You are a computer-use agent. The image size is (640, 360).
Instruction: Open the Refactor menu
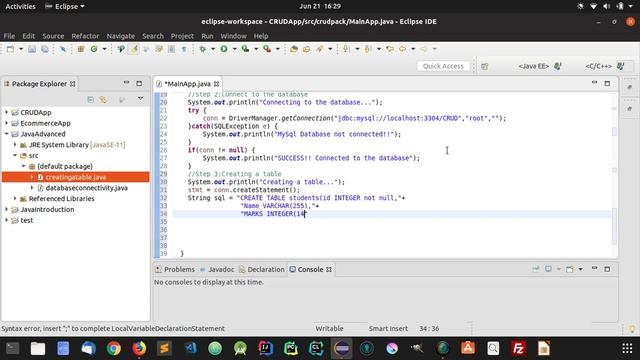85,36
